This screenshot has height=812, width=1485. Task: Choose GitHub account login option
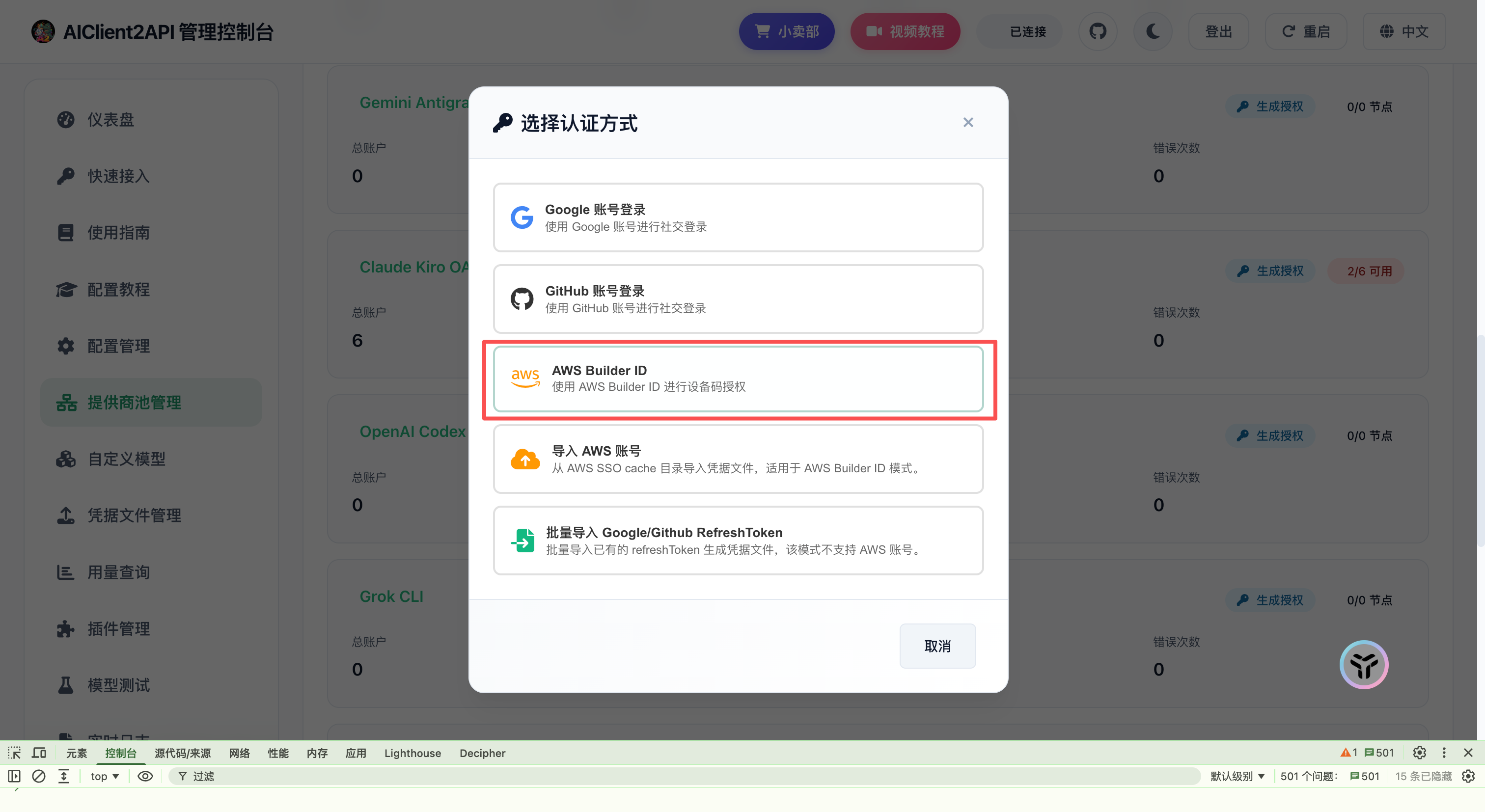(738, 298)
